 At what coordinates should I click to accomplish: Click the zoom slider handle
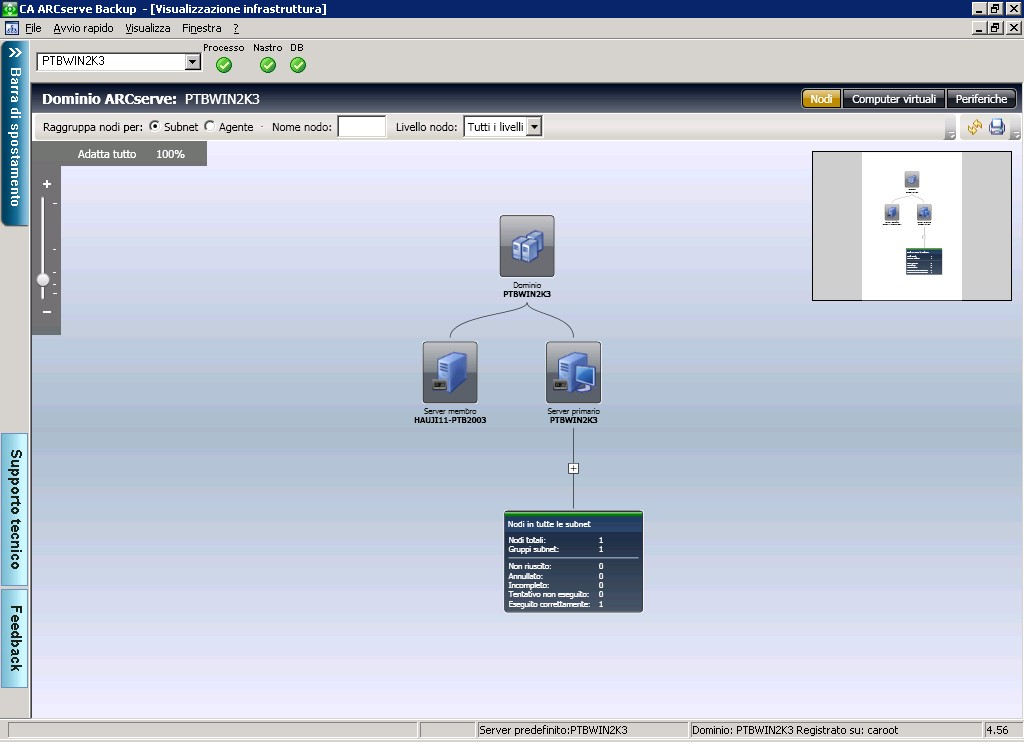click(43, 280)
